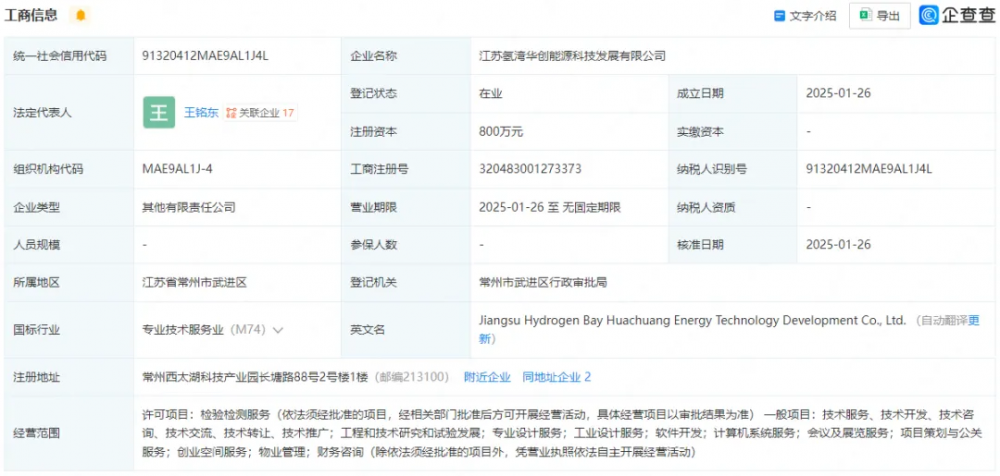Click the orange bell notification icon

80,15
